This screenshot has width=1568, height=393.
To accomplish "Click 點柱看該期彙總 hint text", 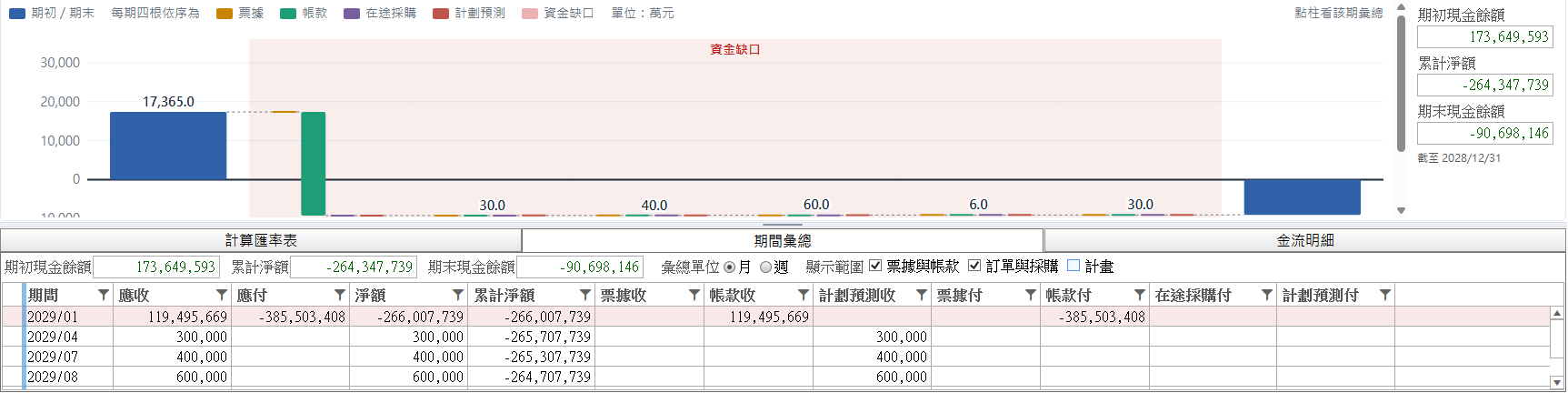I will [1338, 13].
